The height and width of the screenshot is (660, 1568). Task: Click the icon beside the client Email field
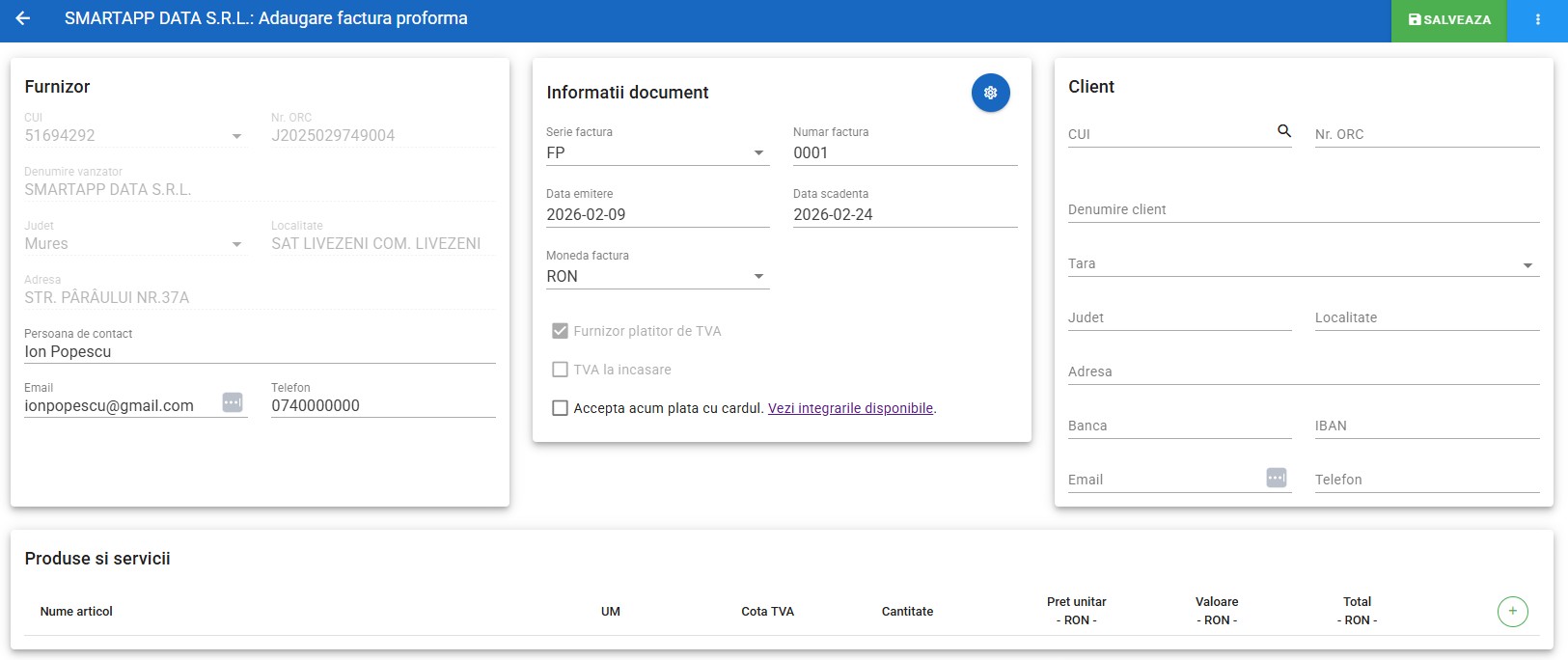click(1276, 478)
